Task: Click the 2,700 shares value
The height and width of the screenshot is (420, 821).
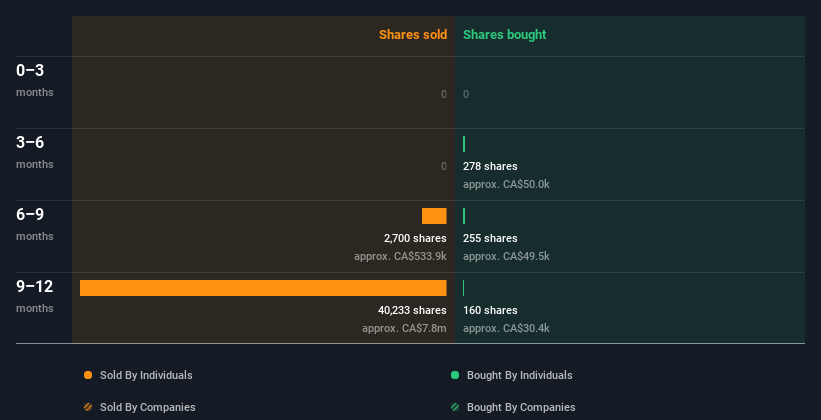Action: coord(415,238)
